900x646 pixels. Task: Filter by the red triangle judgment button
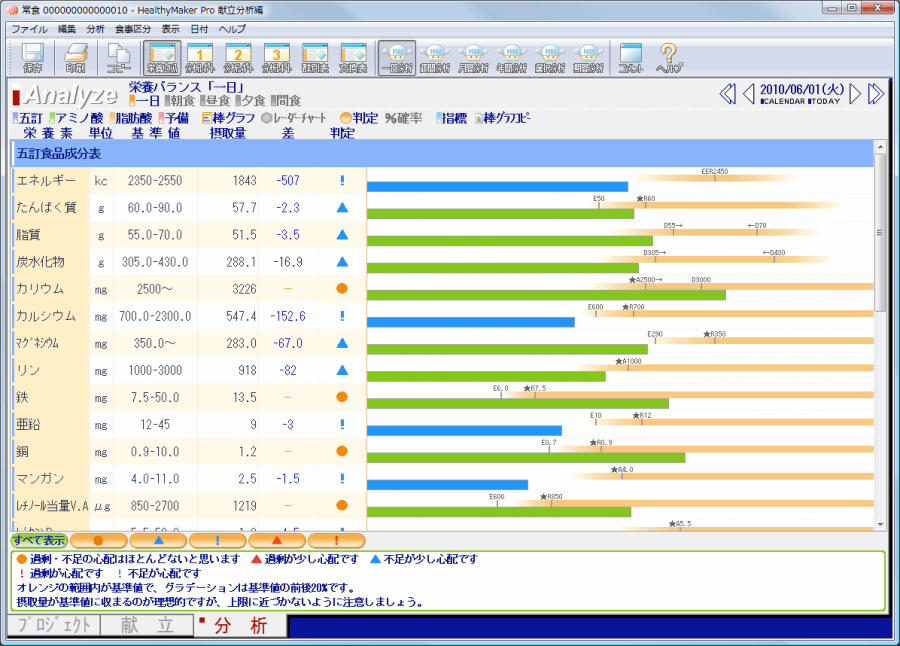click(x=277, y=540)
